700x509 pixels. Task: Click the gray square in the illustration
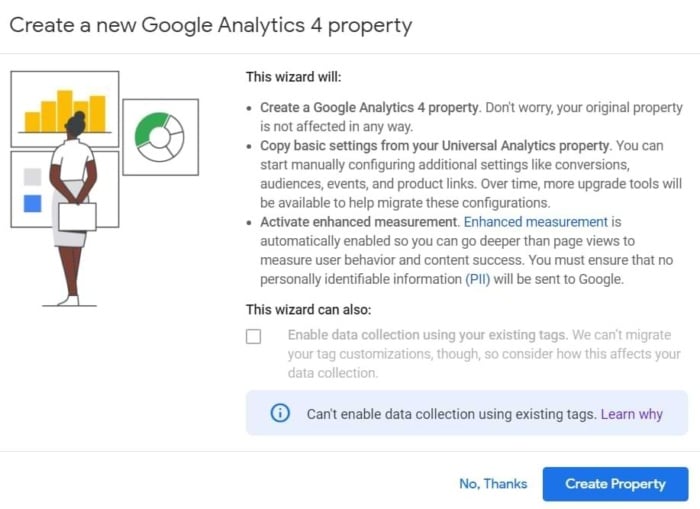(x=32, y=177)
